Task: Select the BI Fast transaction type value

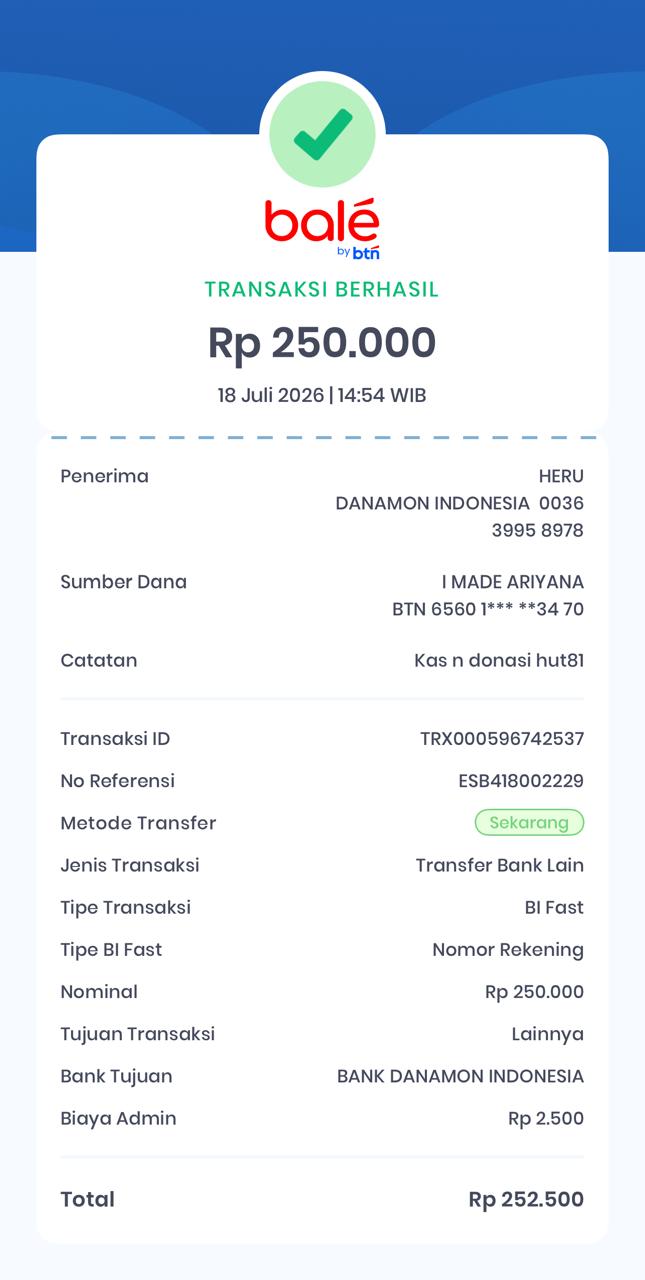Action: [x=554, y=908]
